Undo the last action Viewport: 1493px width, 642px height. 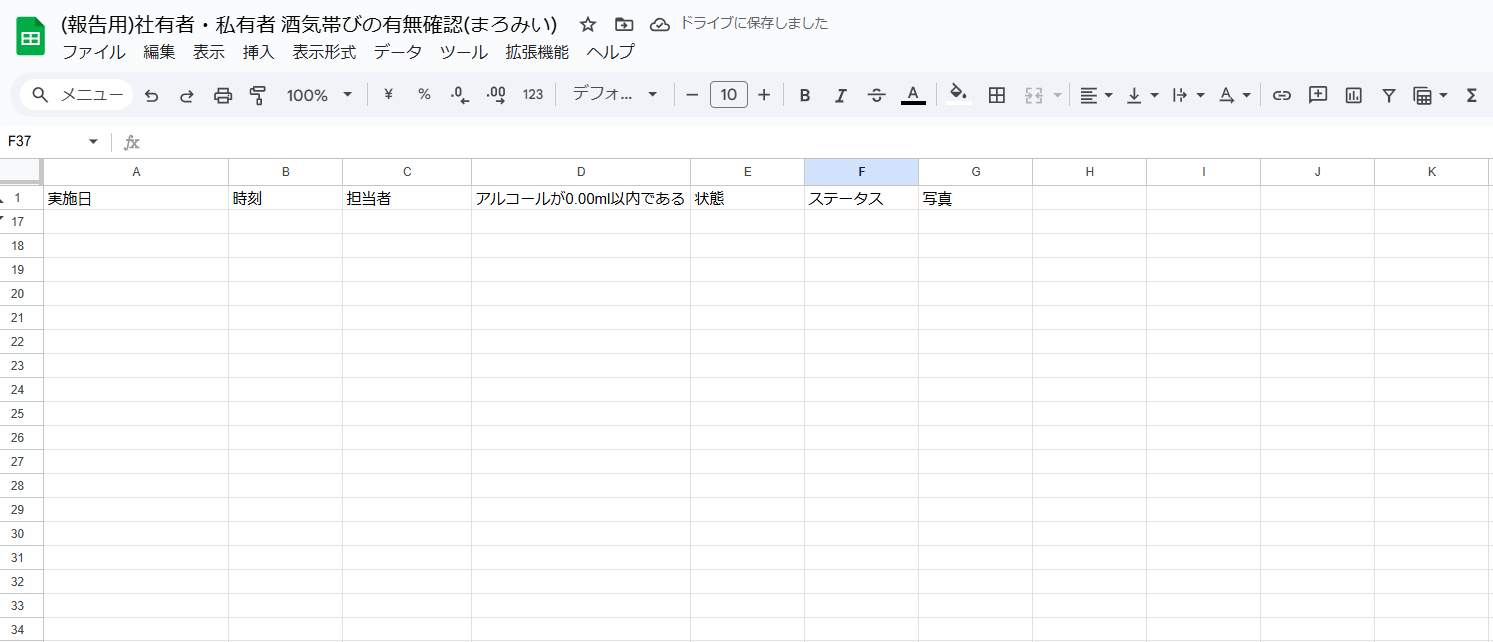(x=151, y=94)
